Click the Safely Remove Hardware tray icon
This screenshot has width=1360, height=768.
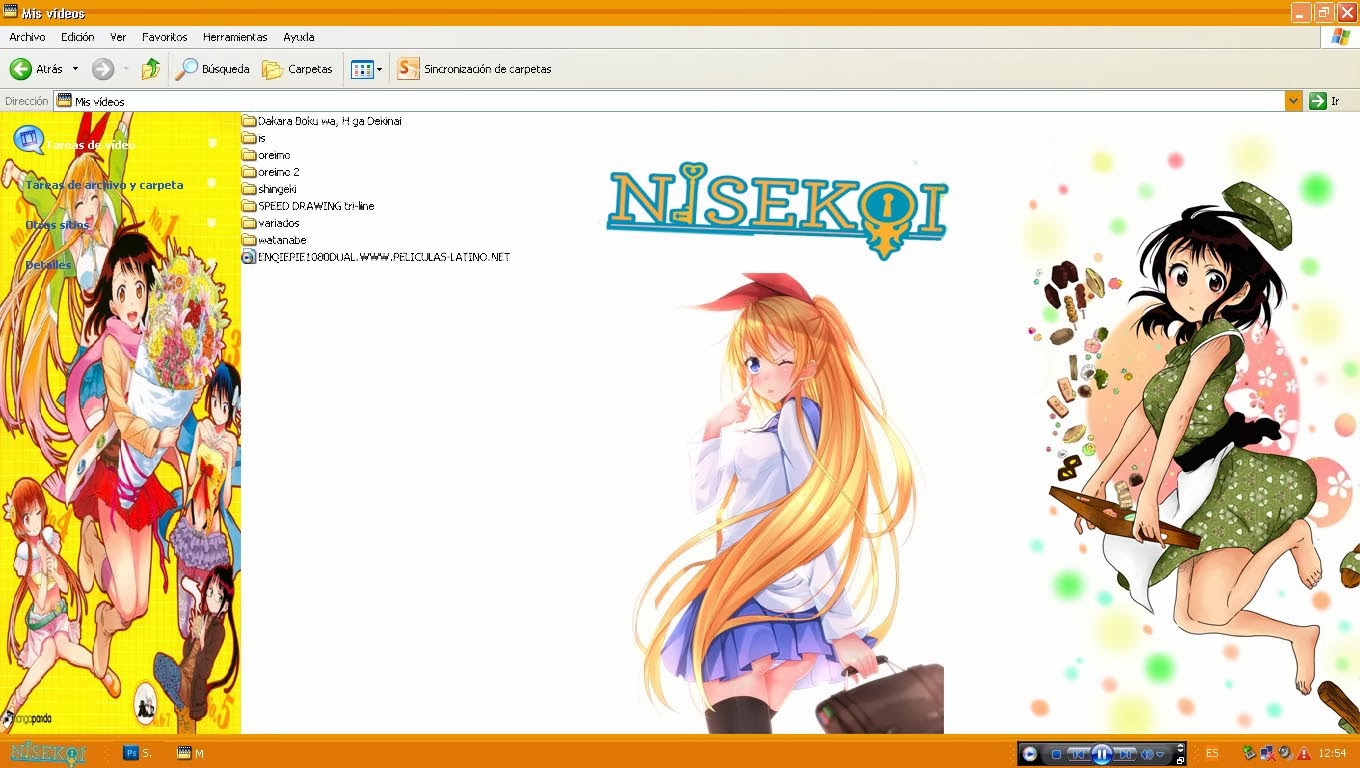(1249, 753)
